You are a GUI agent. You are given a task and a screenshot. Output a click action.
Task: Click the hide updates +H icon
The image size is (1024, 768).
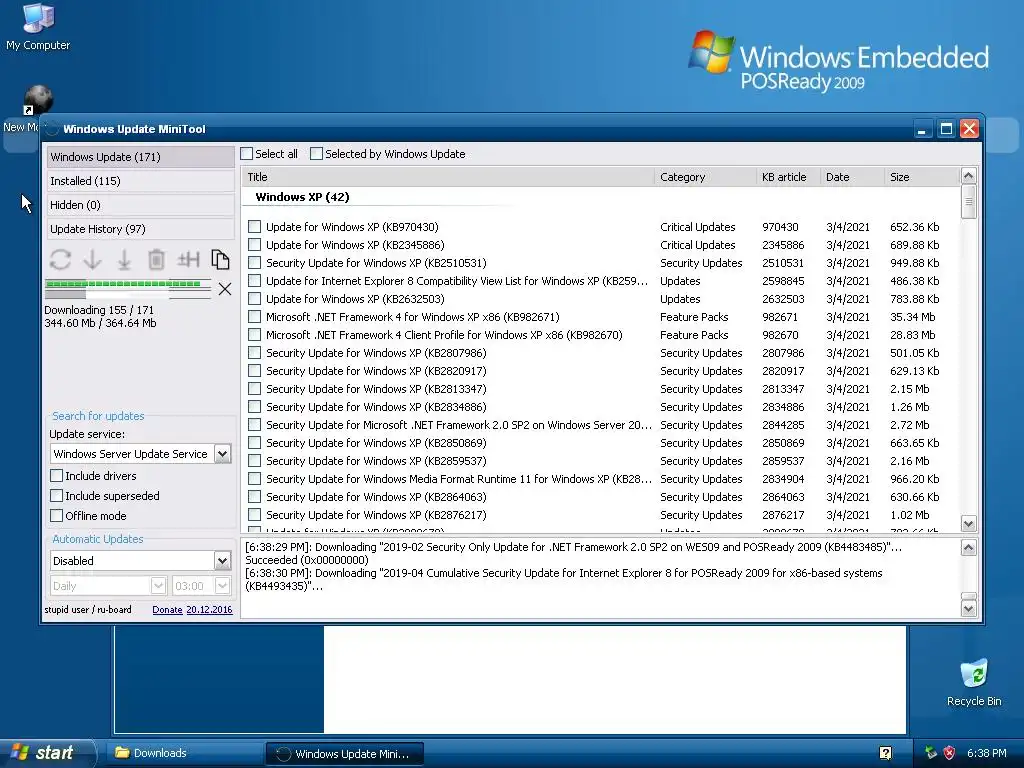point(188,260)
